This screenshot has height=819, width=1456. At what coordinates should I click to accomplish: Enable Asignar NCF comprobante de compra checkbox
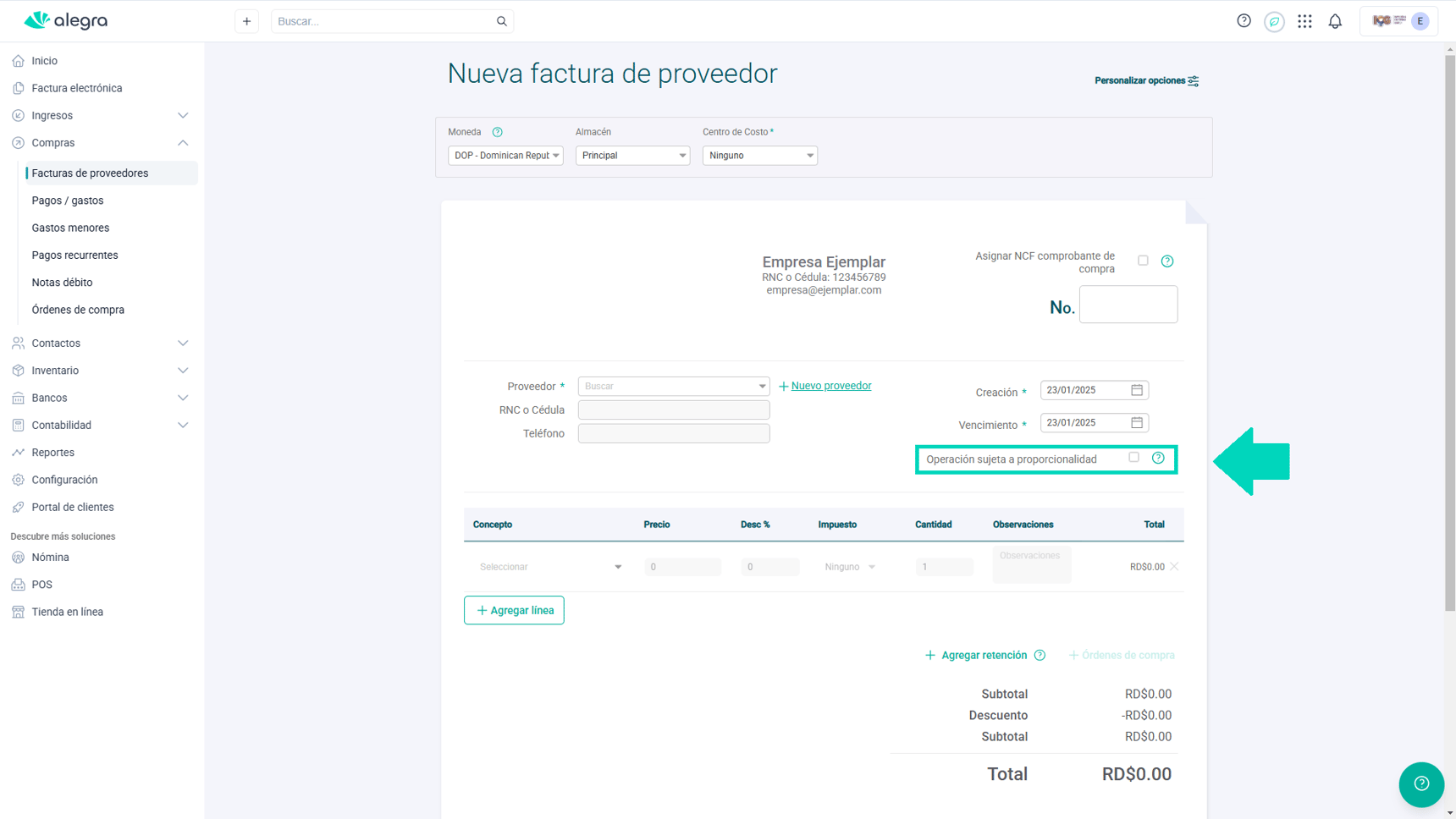[x=1143, y=261]
